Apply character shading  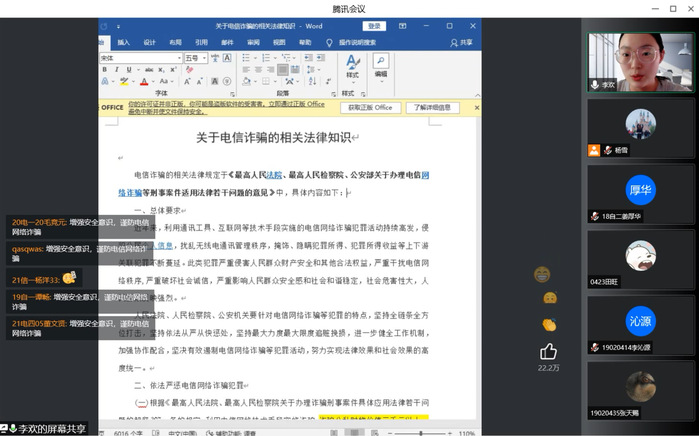[214, 81]
